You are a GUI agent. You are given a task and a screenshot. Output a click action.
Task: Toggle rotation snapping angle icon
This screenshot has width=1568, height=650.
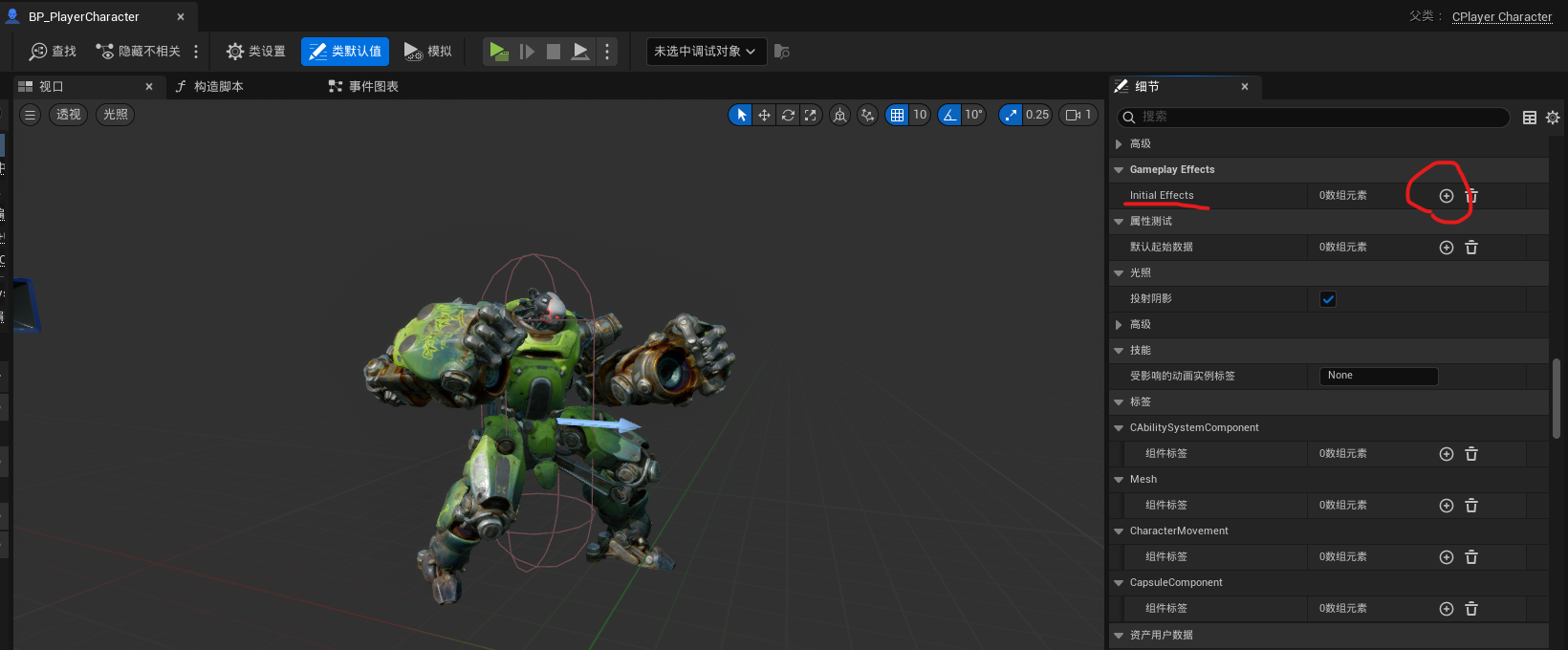949,115
